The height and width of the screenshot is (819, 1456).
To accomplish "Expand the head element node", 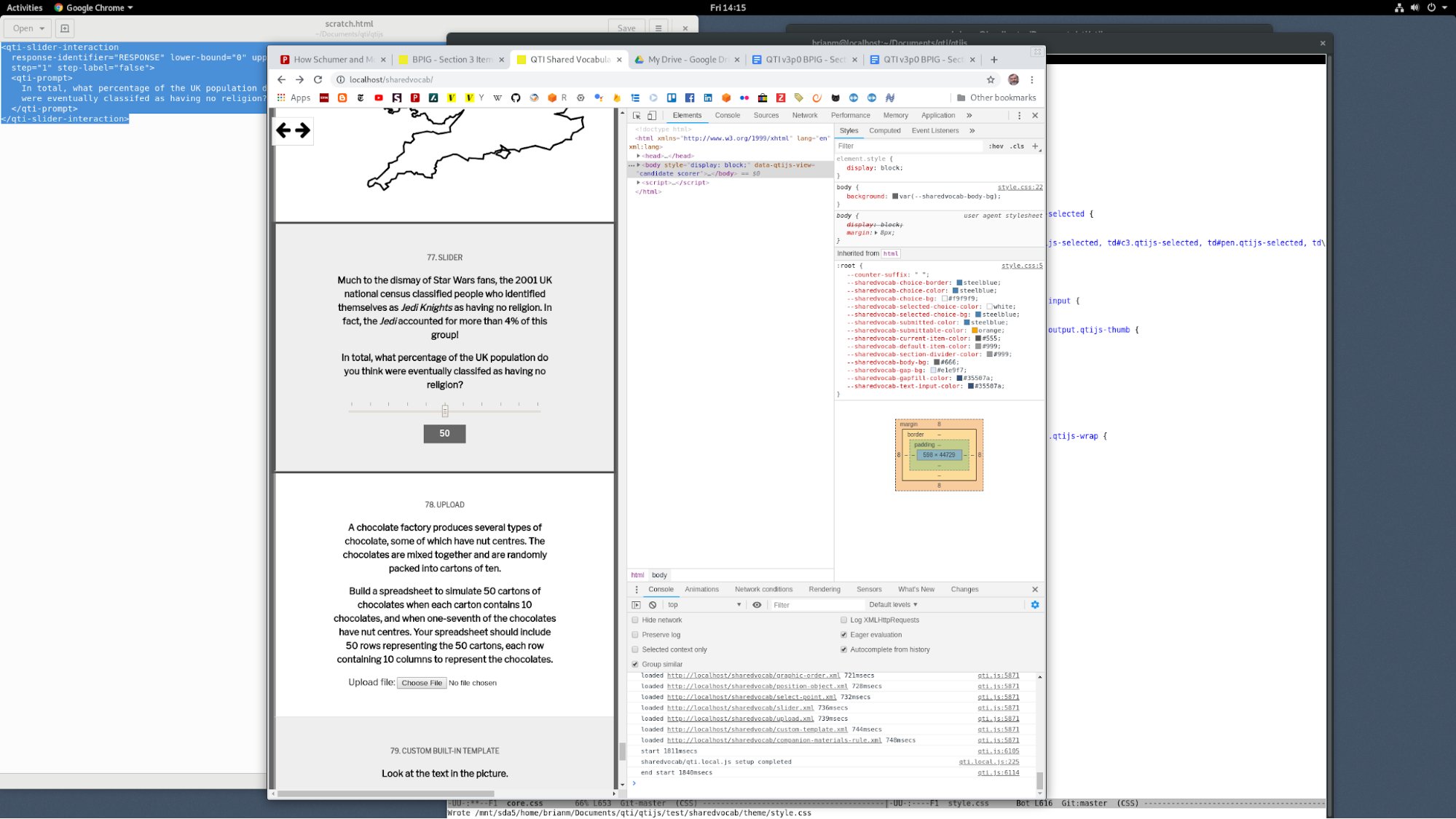I will coord(639,156).
